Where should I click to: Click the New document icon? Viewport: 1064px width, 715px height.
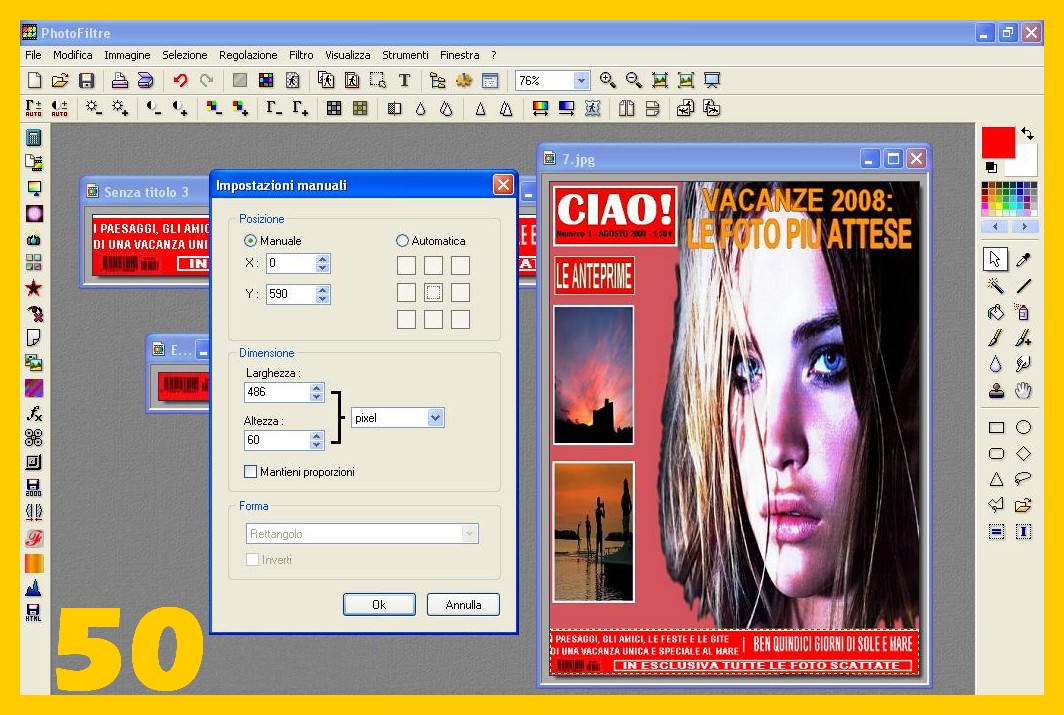pyautogui.click(x=34, y=81)
